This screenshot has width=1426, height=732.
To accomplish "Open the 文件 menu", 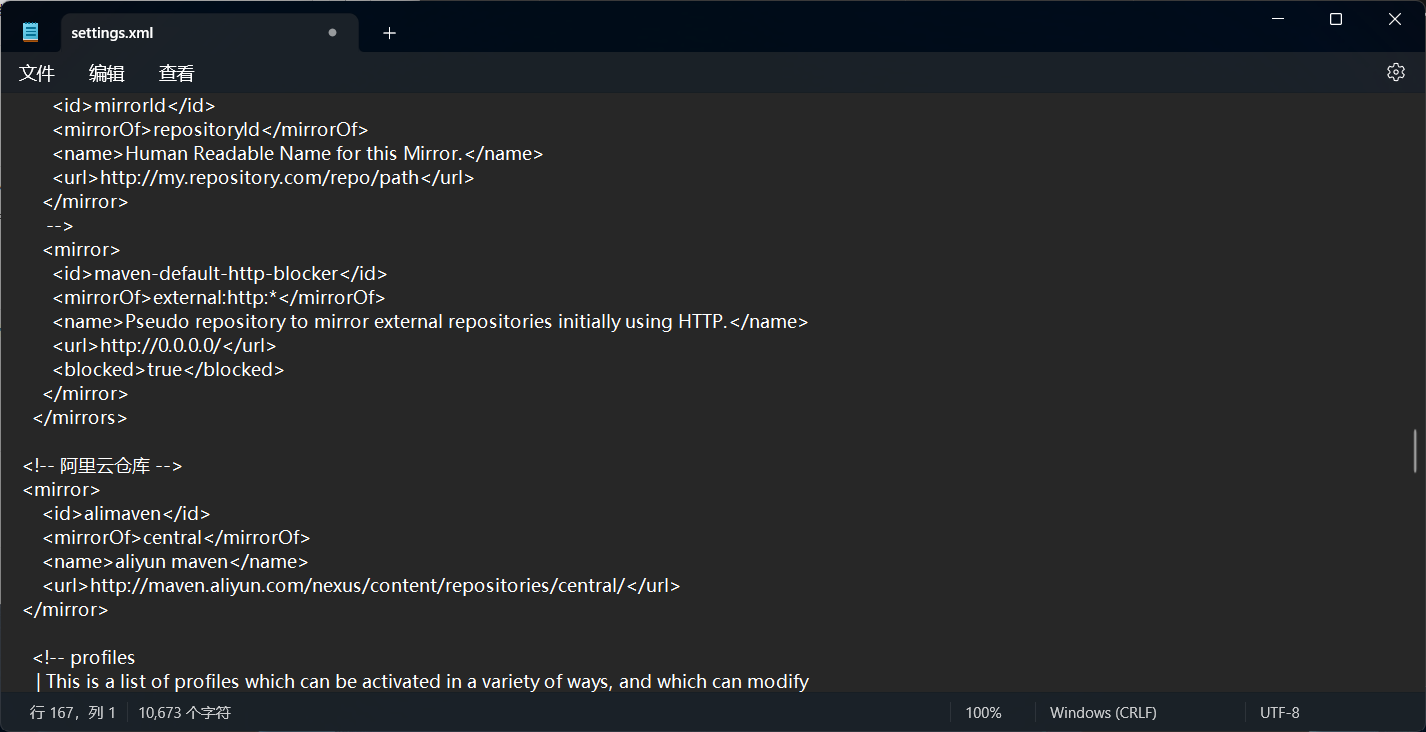I will (x=37, y=73).
